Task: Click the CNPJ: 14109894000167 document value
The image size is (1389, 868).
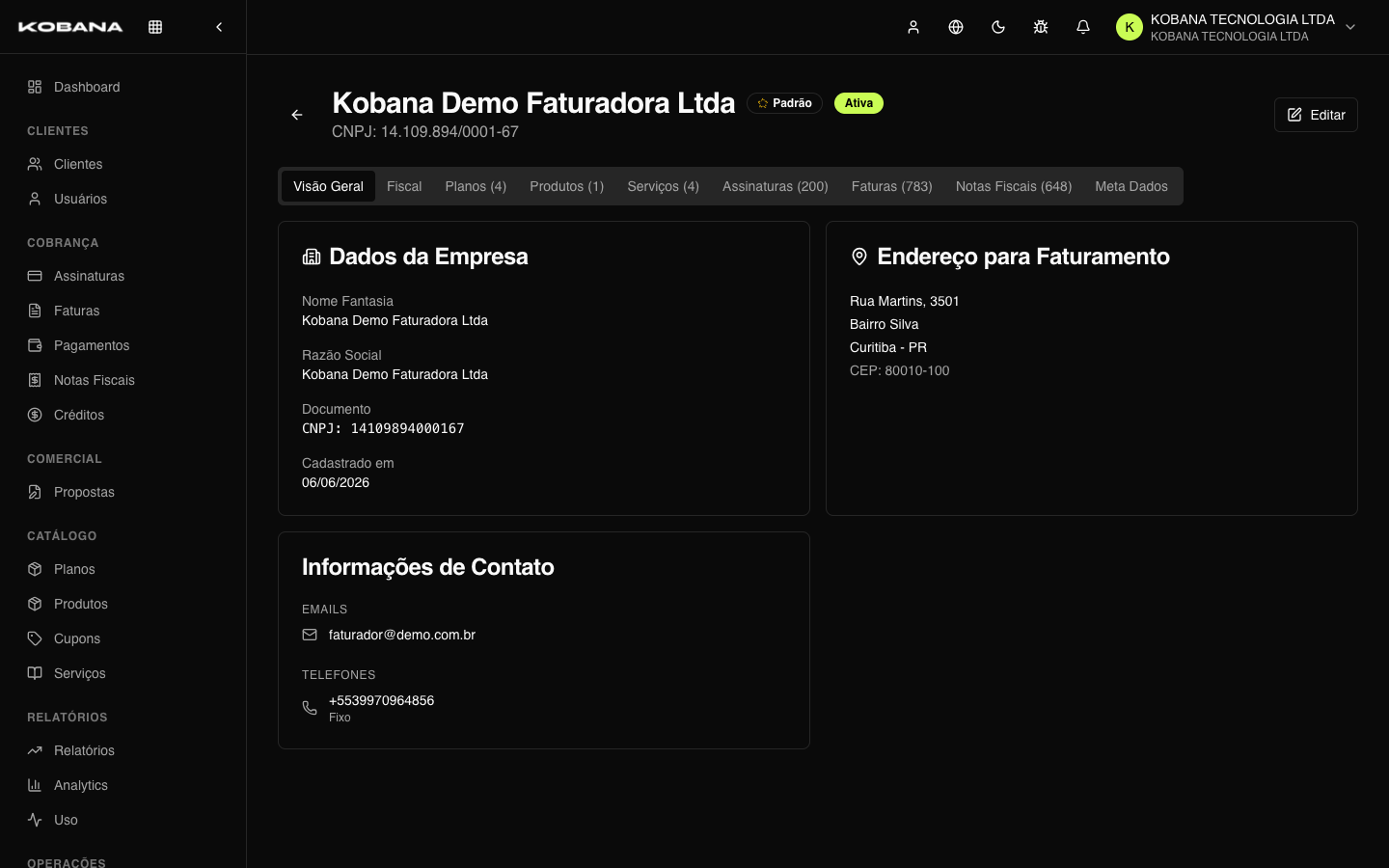Action: pos(383,428)
